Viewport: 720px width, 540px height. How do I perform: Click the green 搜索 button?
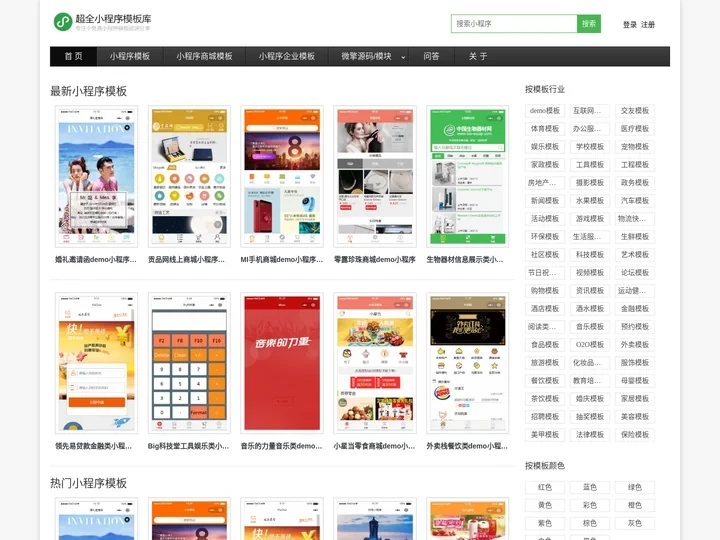(589, 23)
